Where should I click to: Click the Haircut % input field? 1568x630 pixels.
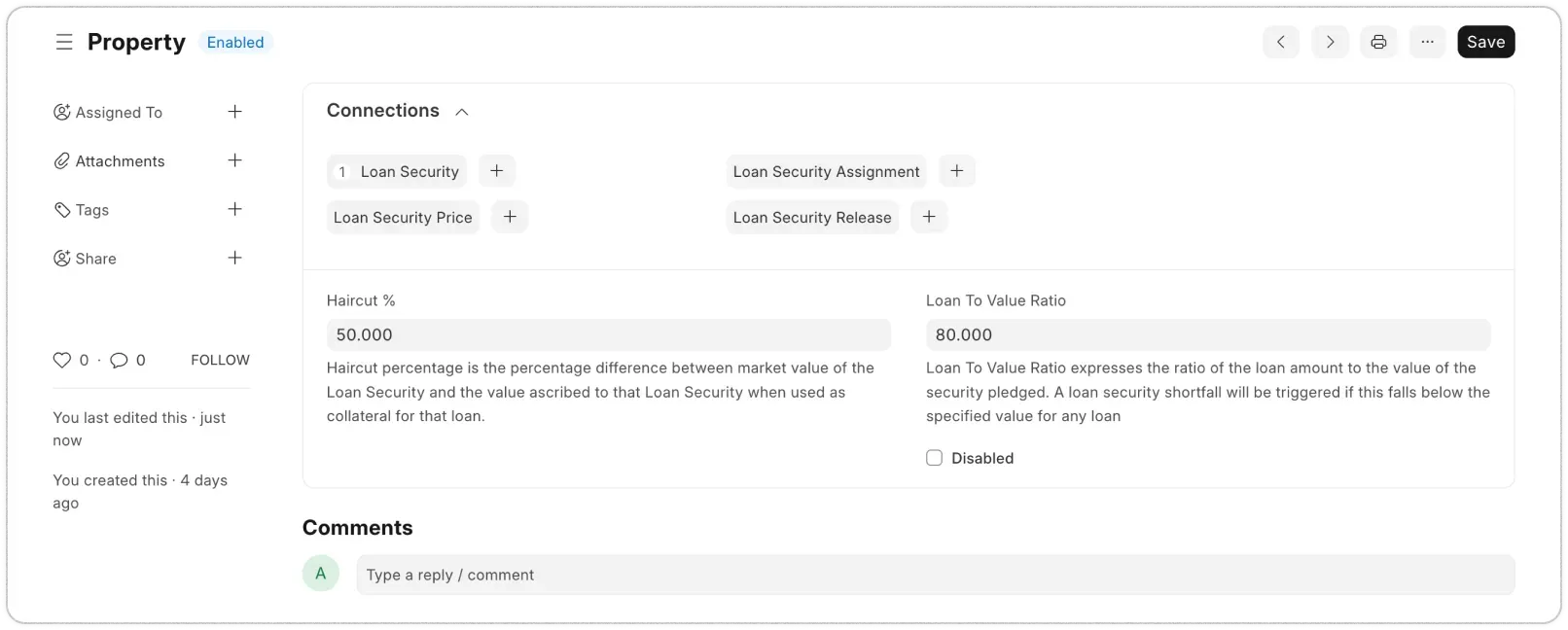(x=608, y=334)
